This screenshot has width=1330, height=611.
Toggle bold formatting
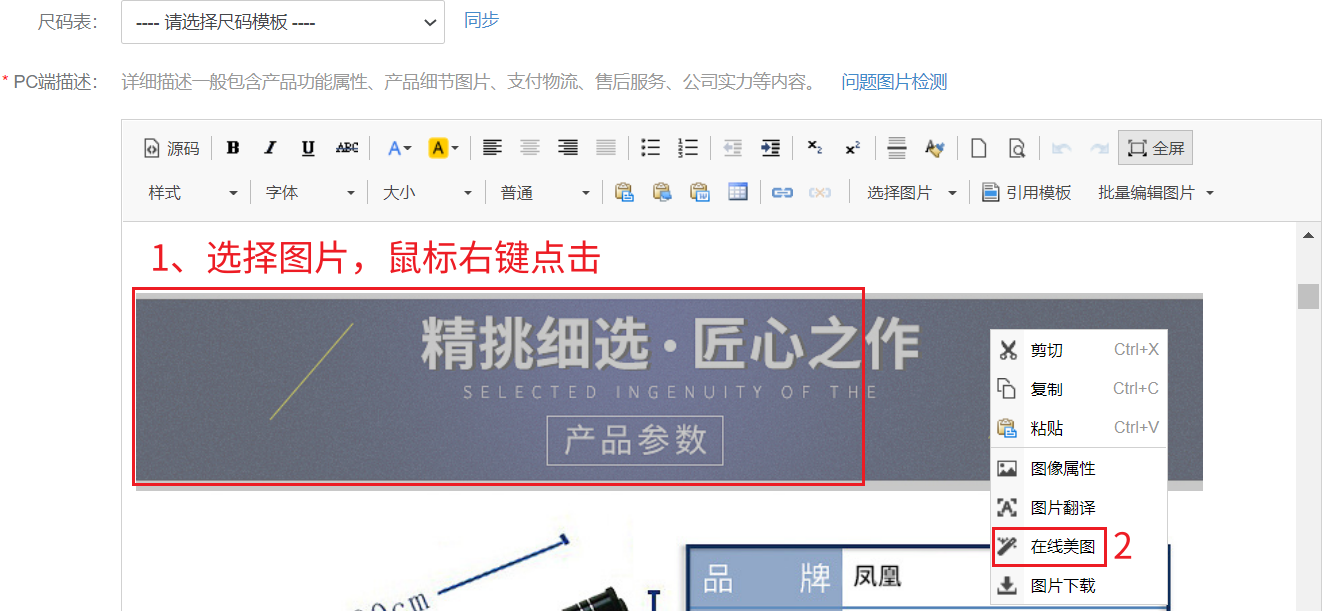pos(233,148)
